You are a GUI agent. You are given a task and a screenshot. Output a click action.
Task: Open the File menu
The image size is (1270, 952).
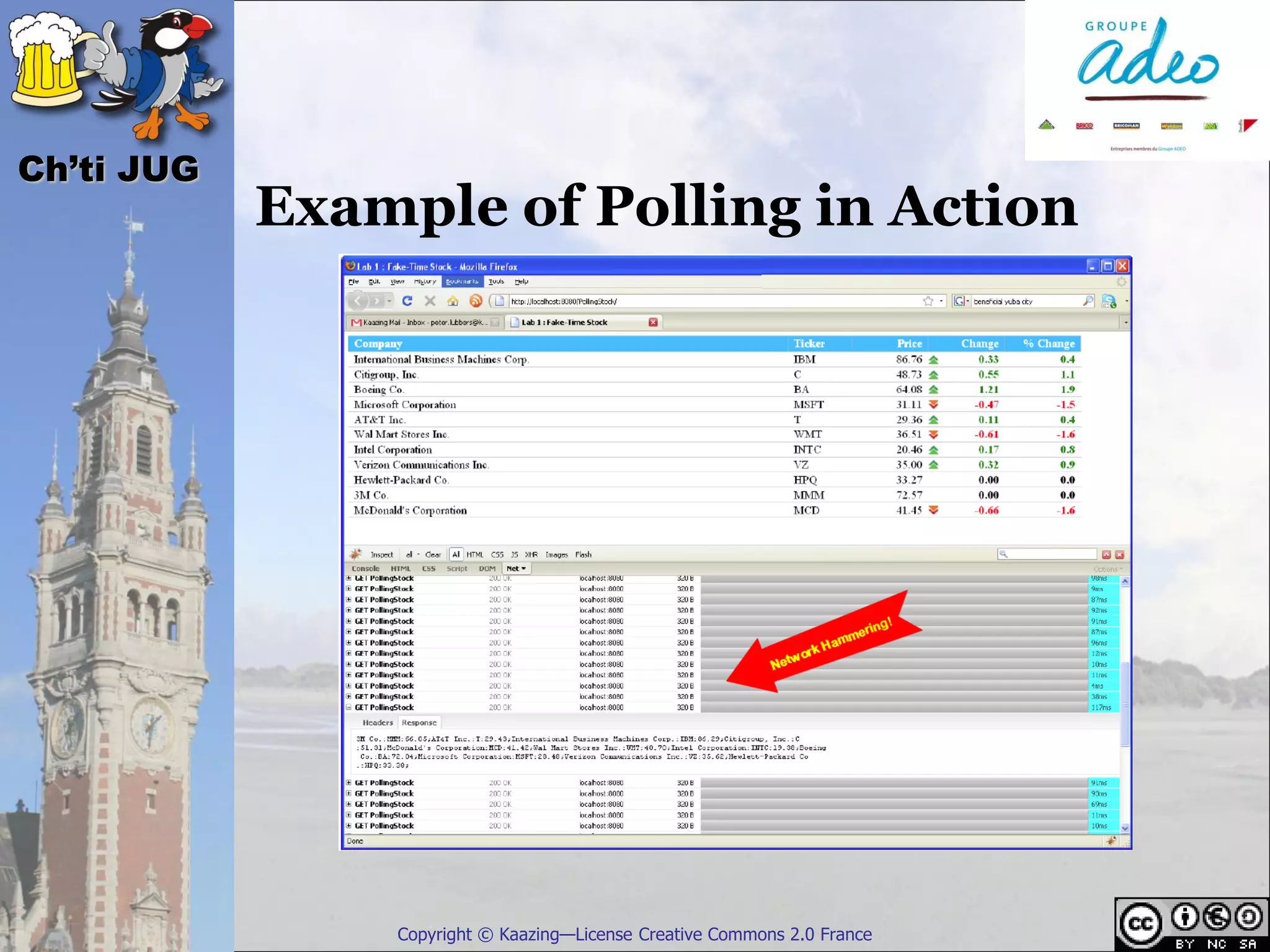tap(353, 281)
